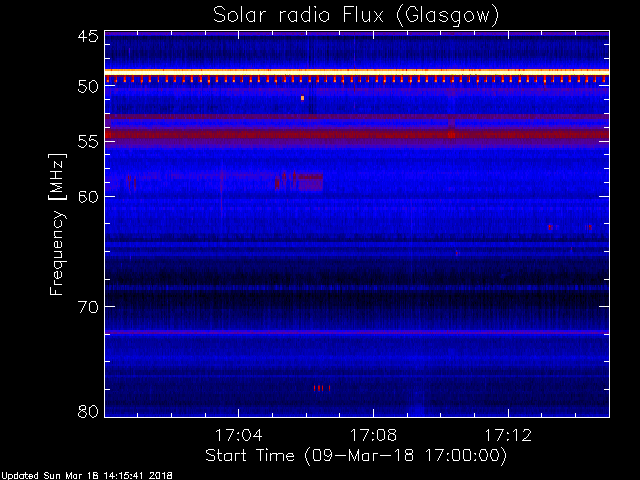Select the 50 frequency axis label
Image resolution: width=640 pixels, height=480 pixels.
(x=88, y=87)
